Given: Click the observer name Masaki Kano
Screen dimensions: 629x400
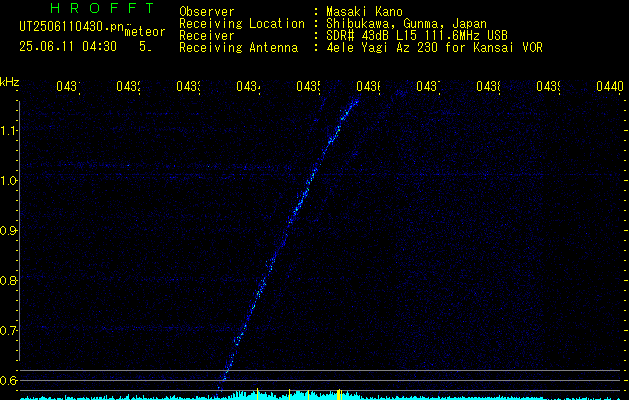Looking at the screenshot, I should point(364,12).
